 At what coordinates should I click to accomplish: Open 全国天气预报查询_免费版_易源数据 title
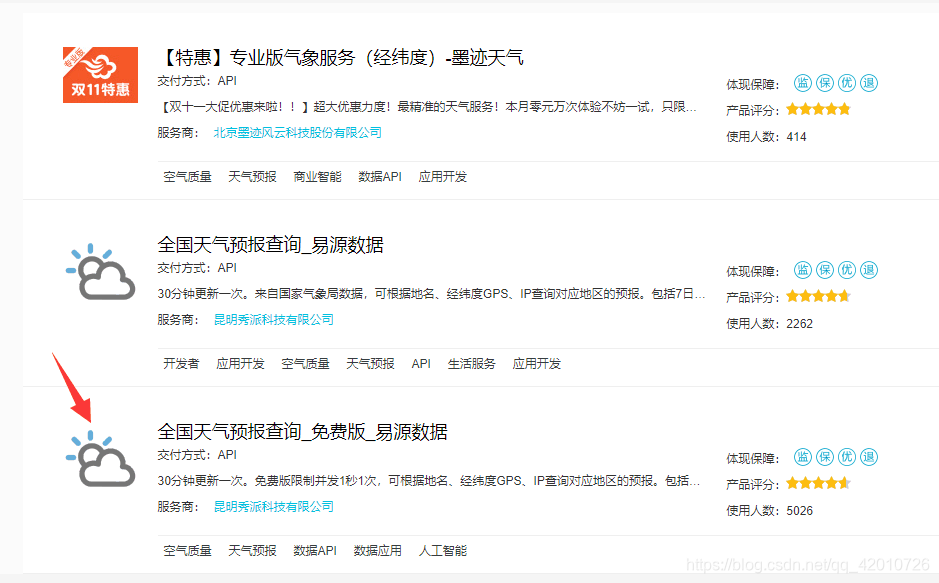tap(302, 432)
